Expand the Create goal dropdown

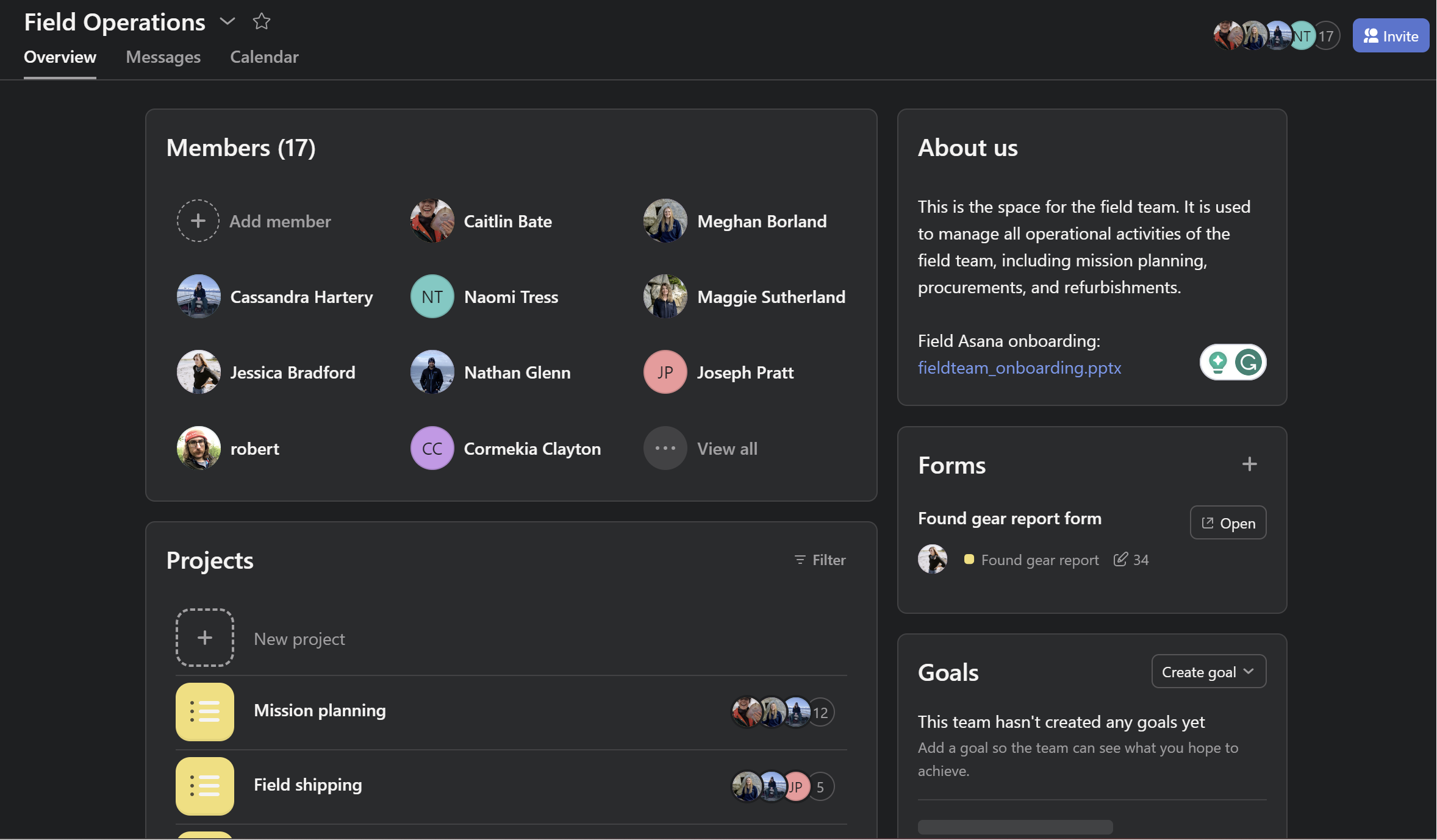click(x=1208, y=672)
